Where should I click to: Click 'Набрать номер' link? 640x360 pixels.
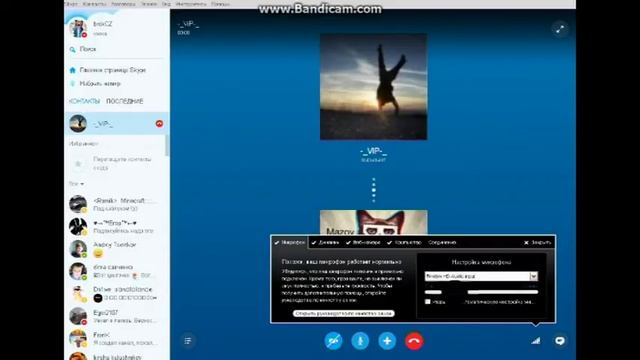(100, 84)
